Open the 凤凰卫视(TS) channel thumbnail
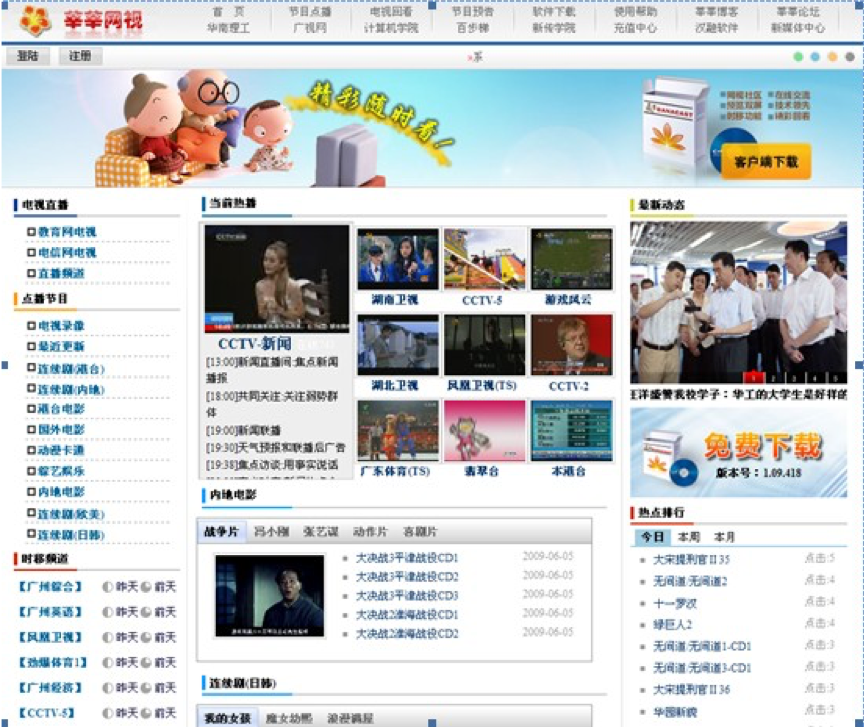The image size is (864, 727). (x=485, y=345)
